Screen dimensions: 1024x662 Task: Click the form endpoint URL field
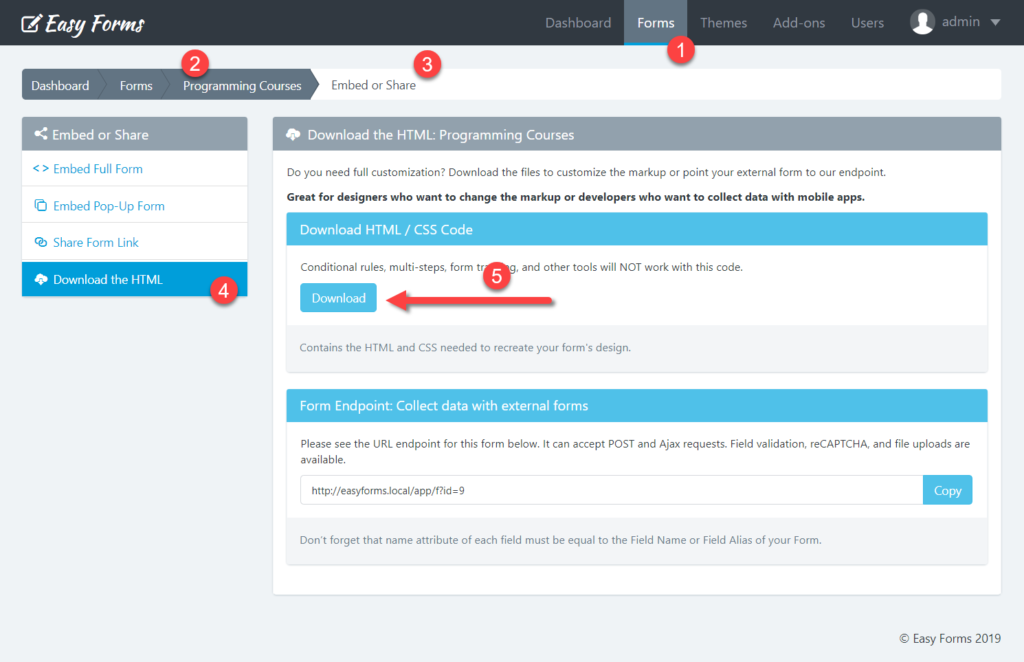(610, 490)
